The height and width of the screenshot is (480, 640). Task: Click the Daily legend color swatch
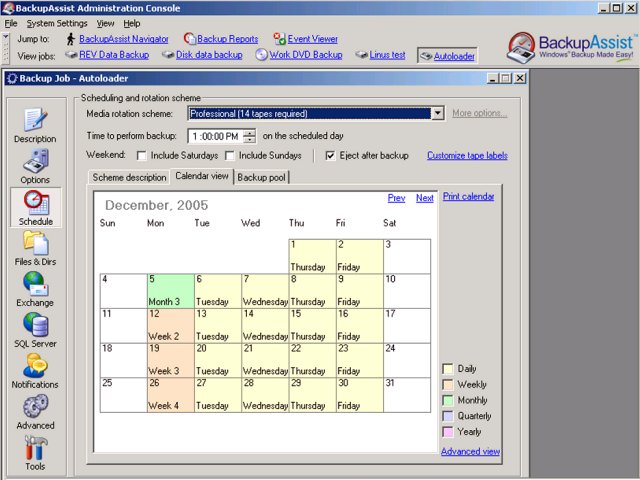[448, 369]
